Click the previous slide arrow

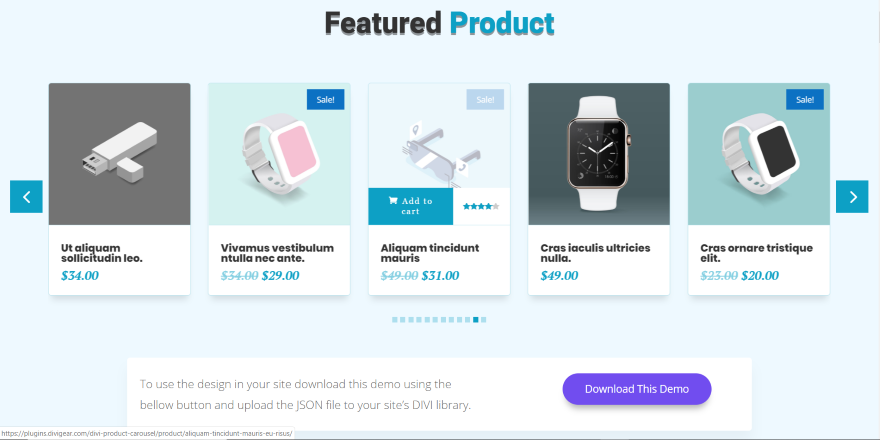(x=26, y=197)
